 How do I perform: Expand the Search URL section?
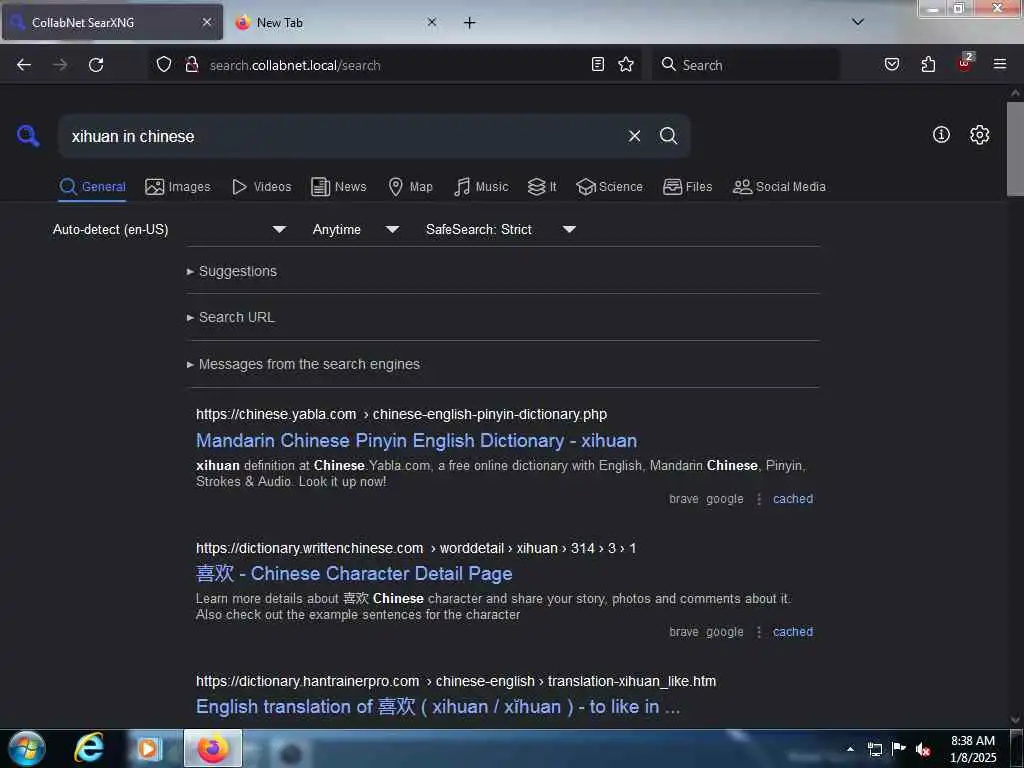point(231,317)
